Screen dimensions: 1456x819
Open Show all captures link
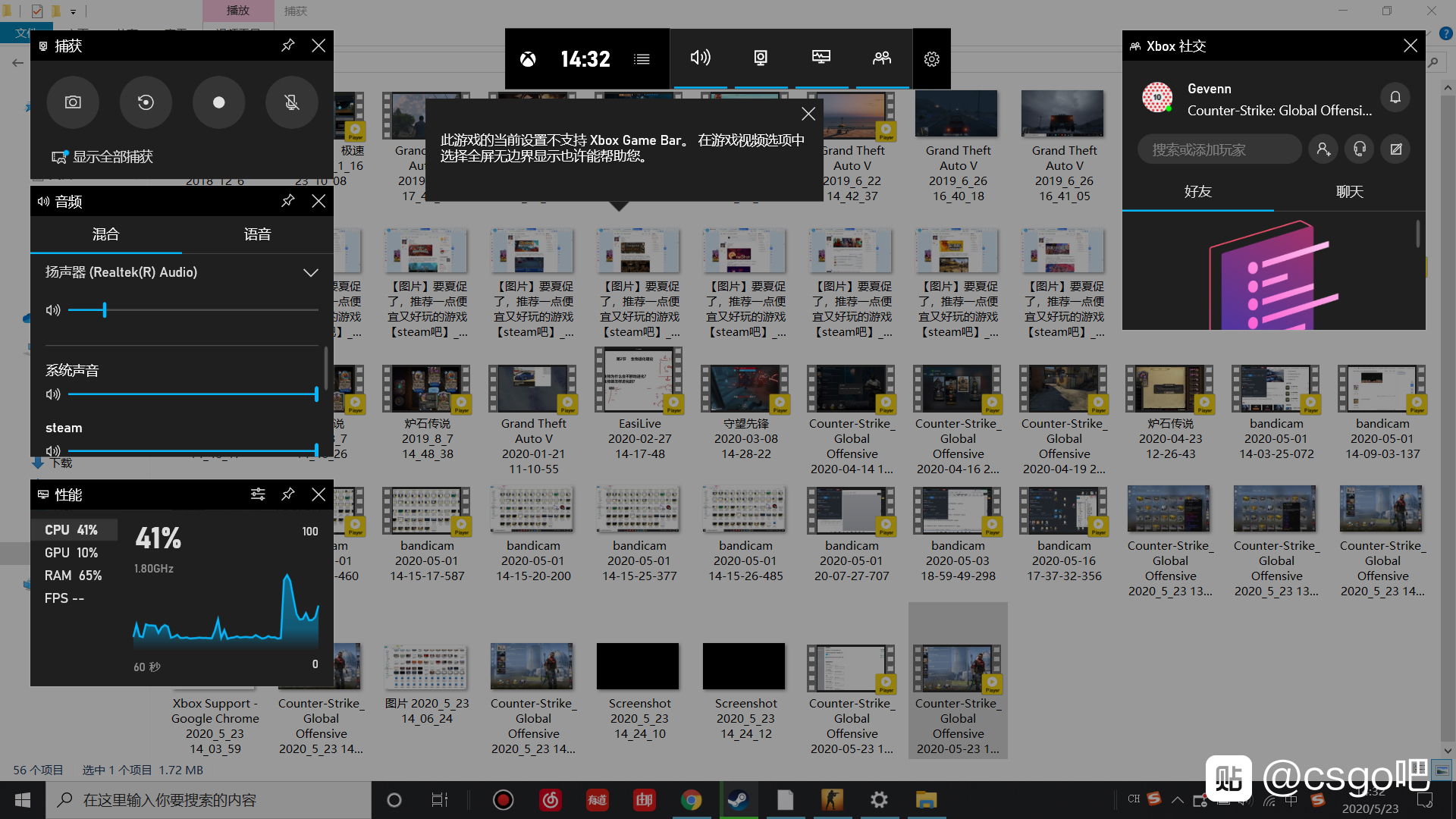pyautogui.click(x=102, y=157)
